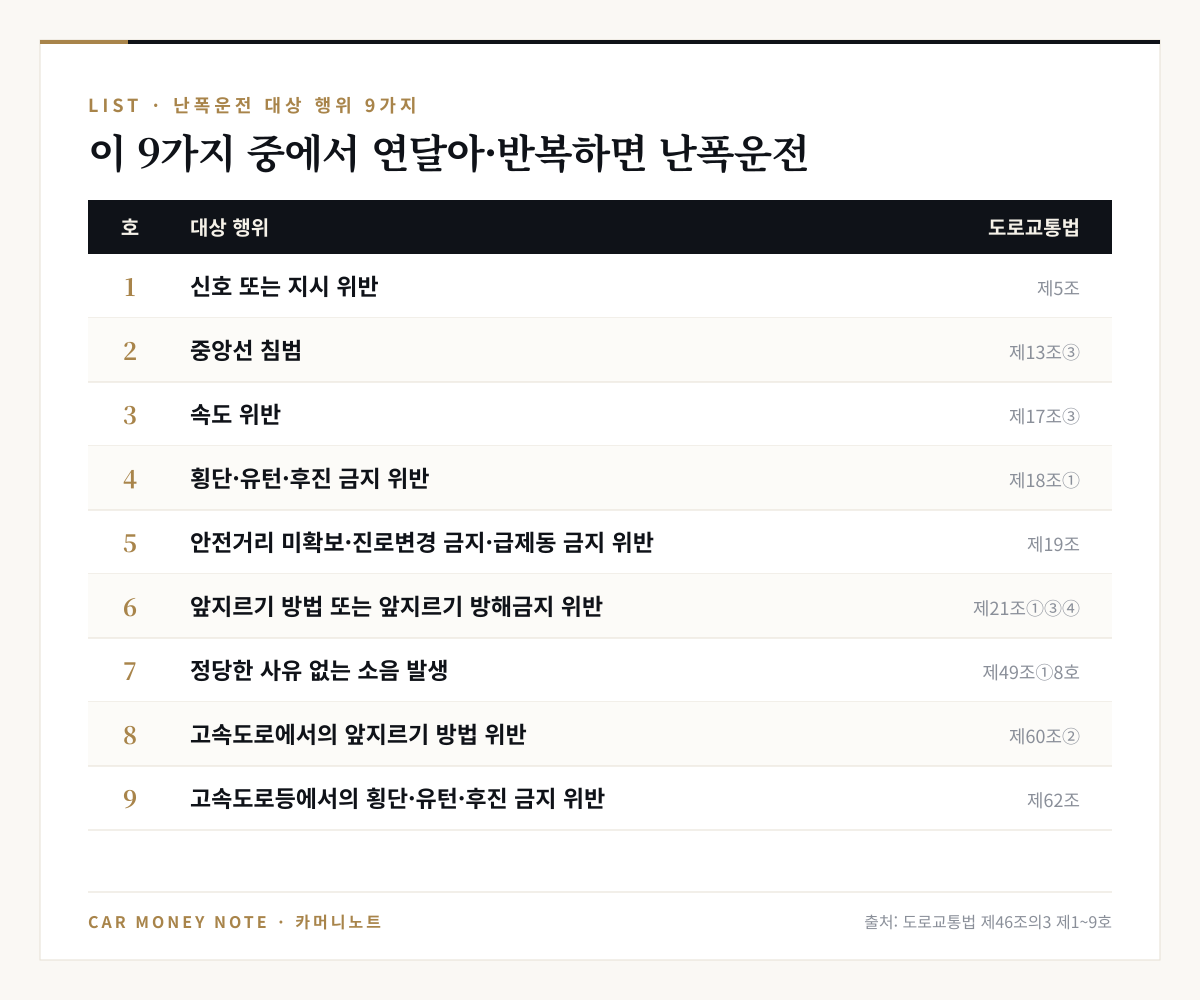Select row text '신호 또는 지시 위반'
The image size is (1200, 1000).
tap(284, 287)
